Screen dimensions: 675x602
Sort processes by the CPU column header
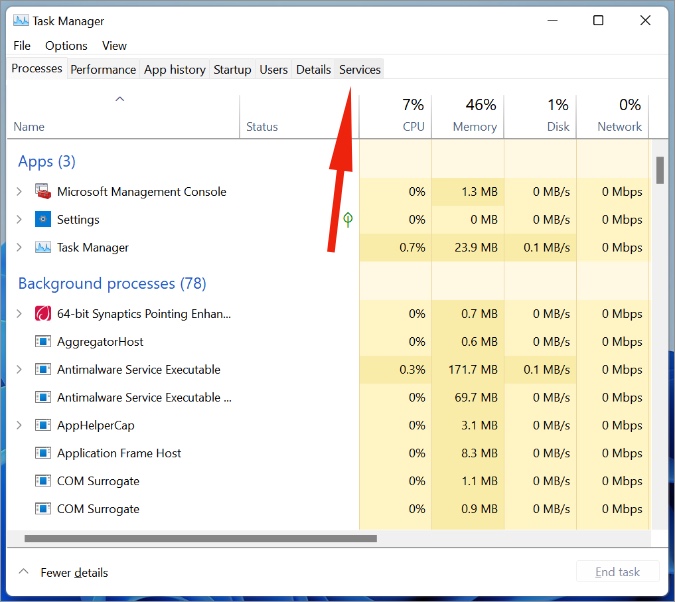(395, 115)
